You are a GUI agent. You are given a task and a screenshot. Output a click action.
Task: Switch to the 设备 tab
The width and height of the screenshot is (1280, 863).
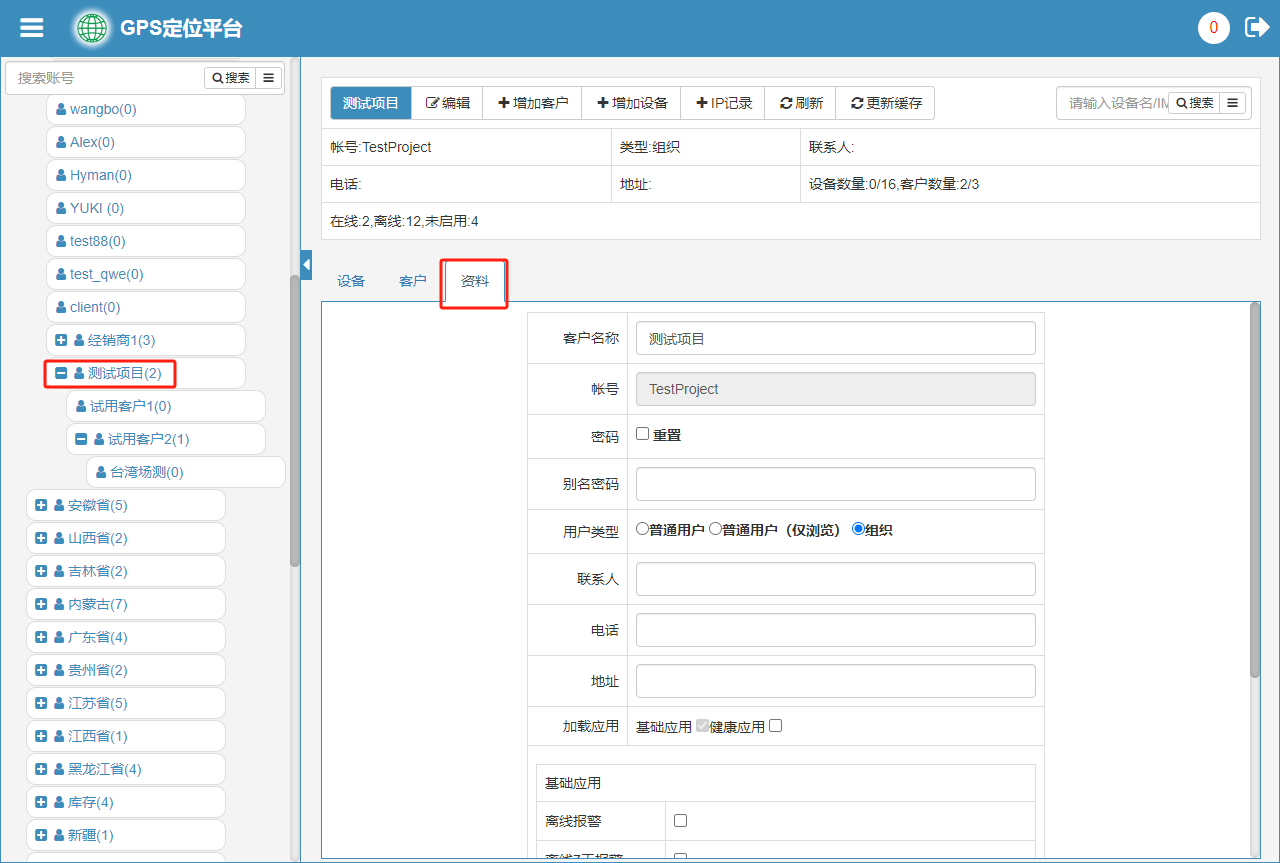point(351,282)
